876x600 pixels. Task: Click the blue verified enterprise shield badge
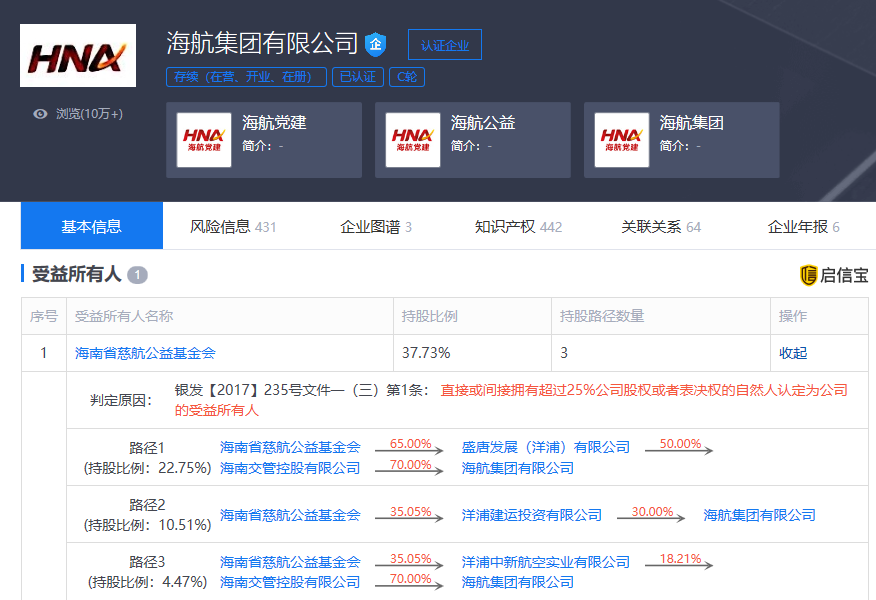coord(375,44)
